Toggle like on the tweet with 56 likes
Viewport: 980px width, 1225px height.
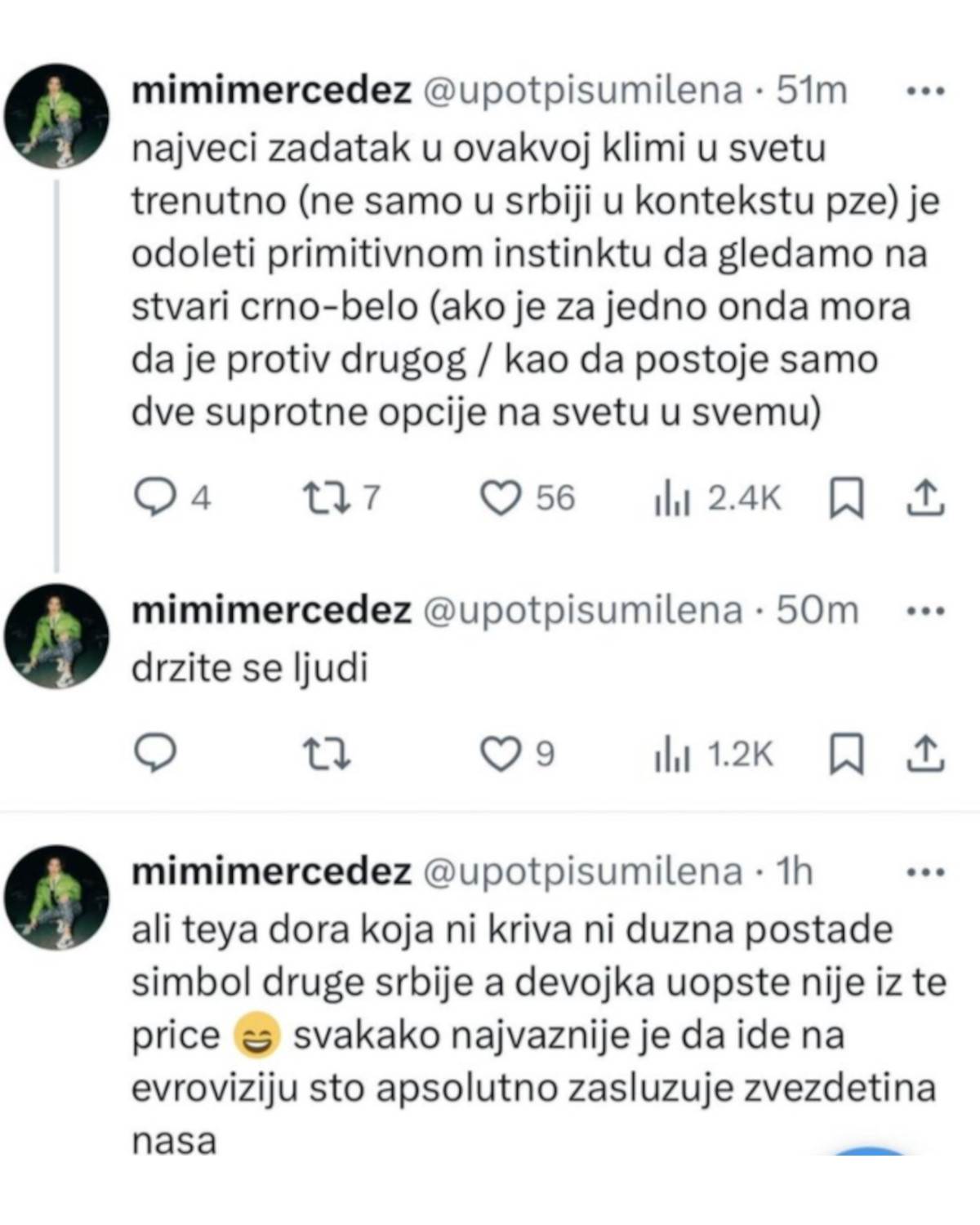click(x=503, y=497)
